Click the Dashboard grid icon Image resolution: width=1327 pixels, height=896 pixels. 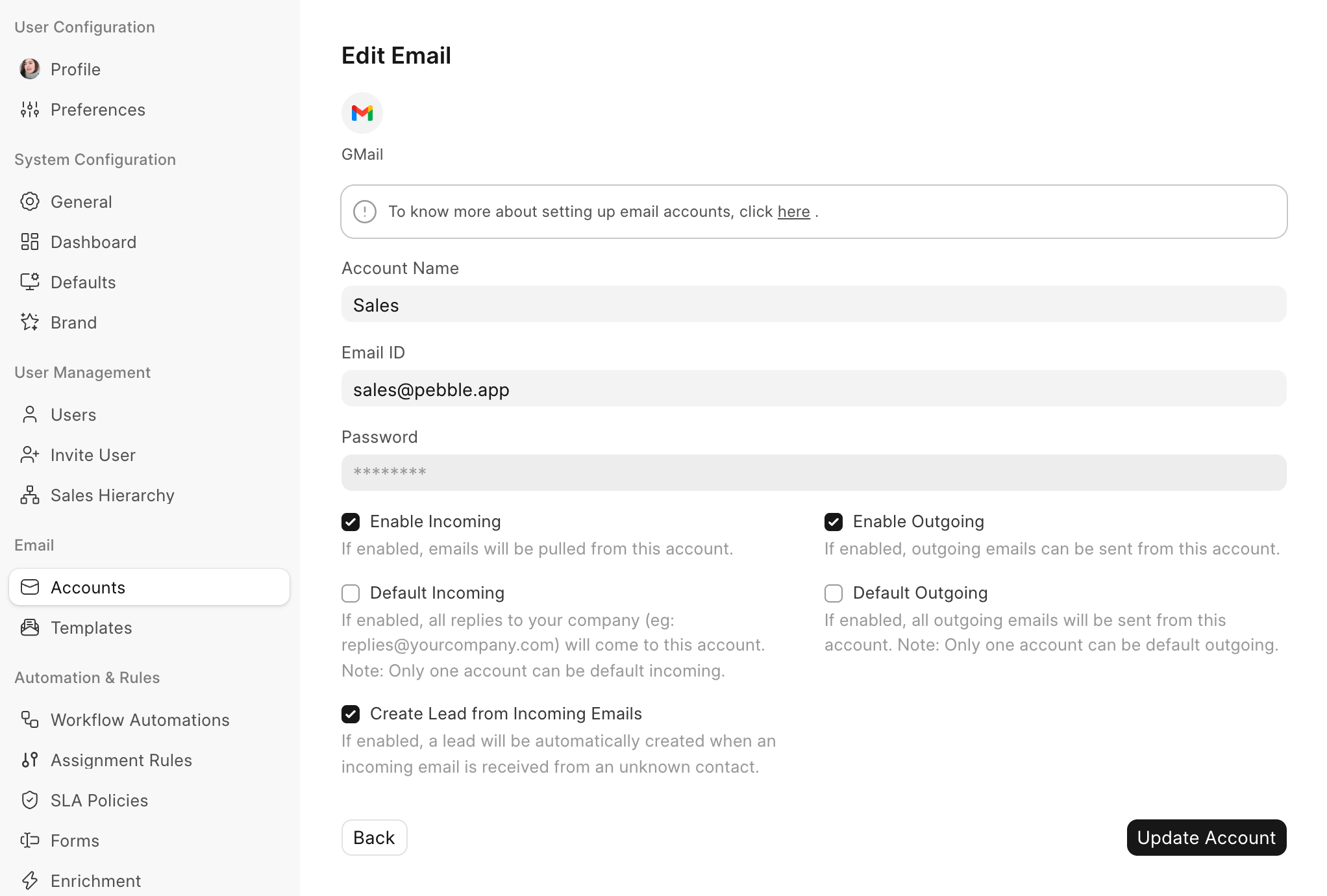click(x=30, y=242)
